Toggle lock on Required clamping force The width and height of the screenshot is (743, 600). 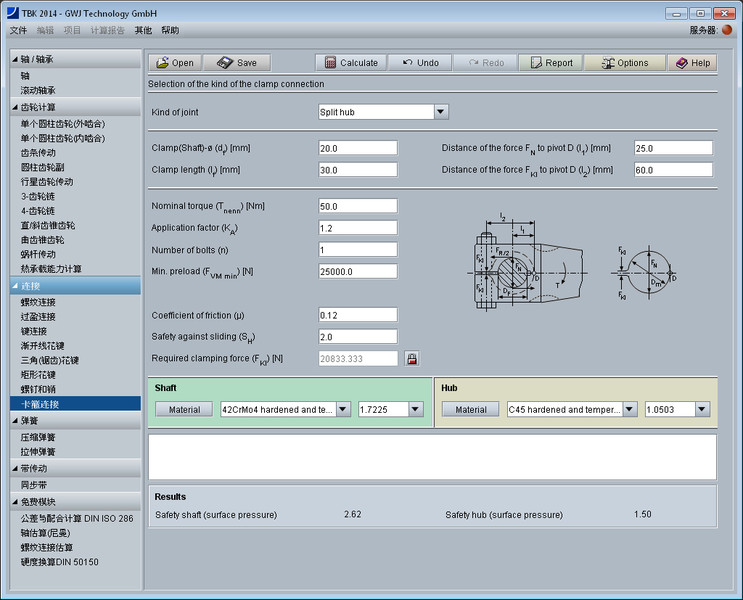pyautogui.click(x=411, y=358)
